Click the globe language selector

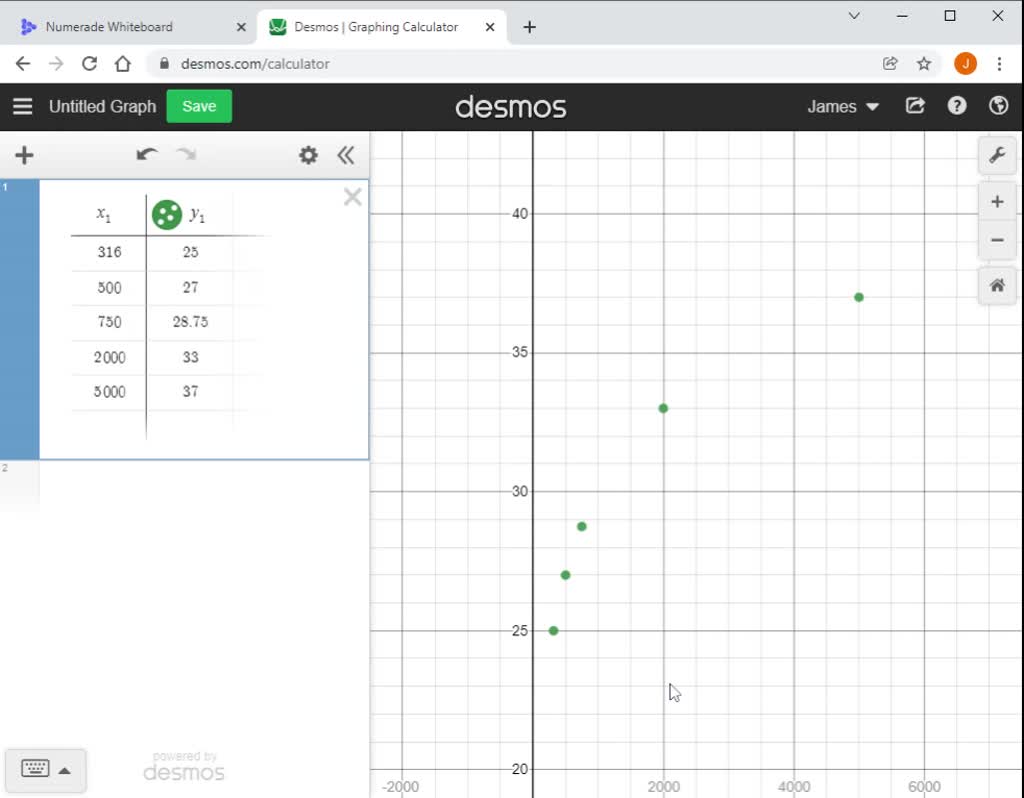pyautogui.click(x=998, y=106)
